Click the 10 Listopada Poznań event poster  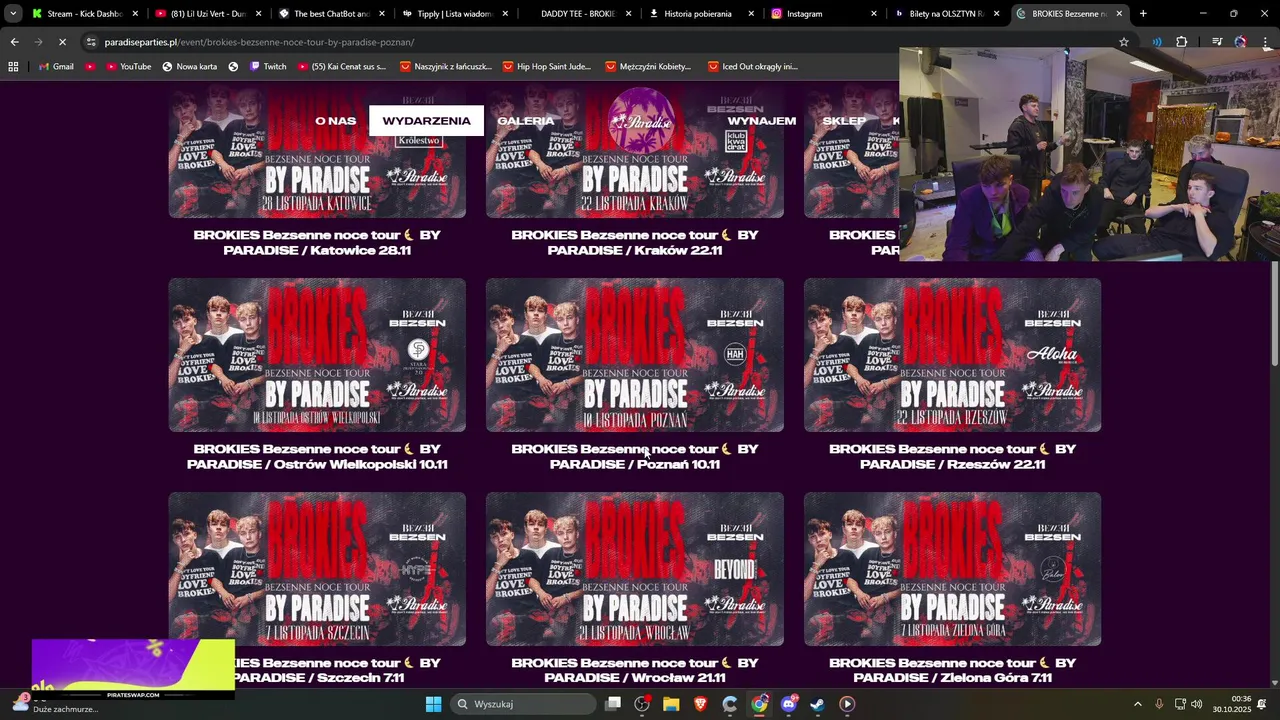635,355
